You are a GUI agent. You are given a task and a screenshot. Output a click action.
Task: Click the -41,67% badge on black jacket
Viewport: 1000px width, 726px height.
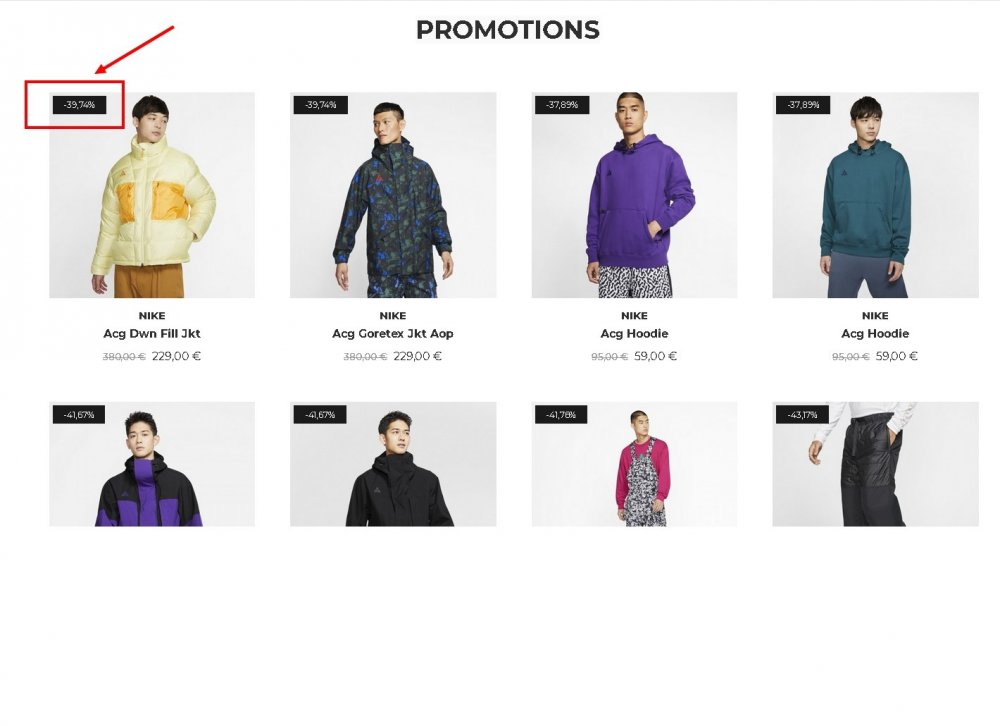pos(320,415)
